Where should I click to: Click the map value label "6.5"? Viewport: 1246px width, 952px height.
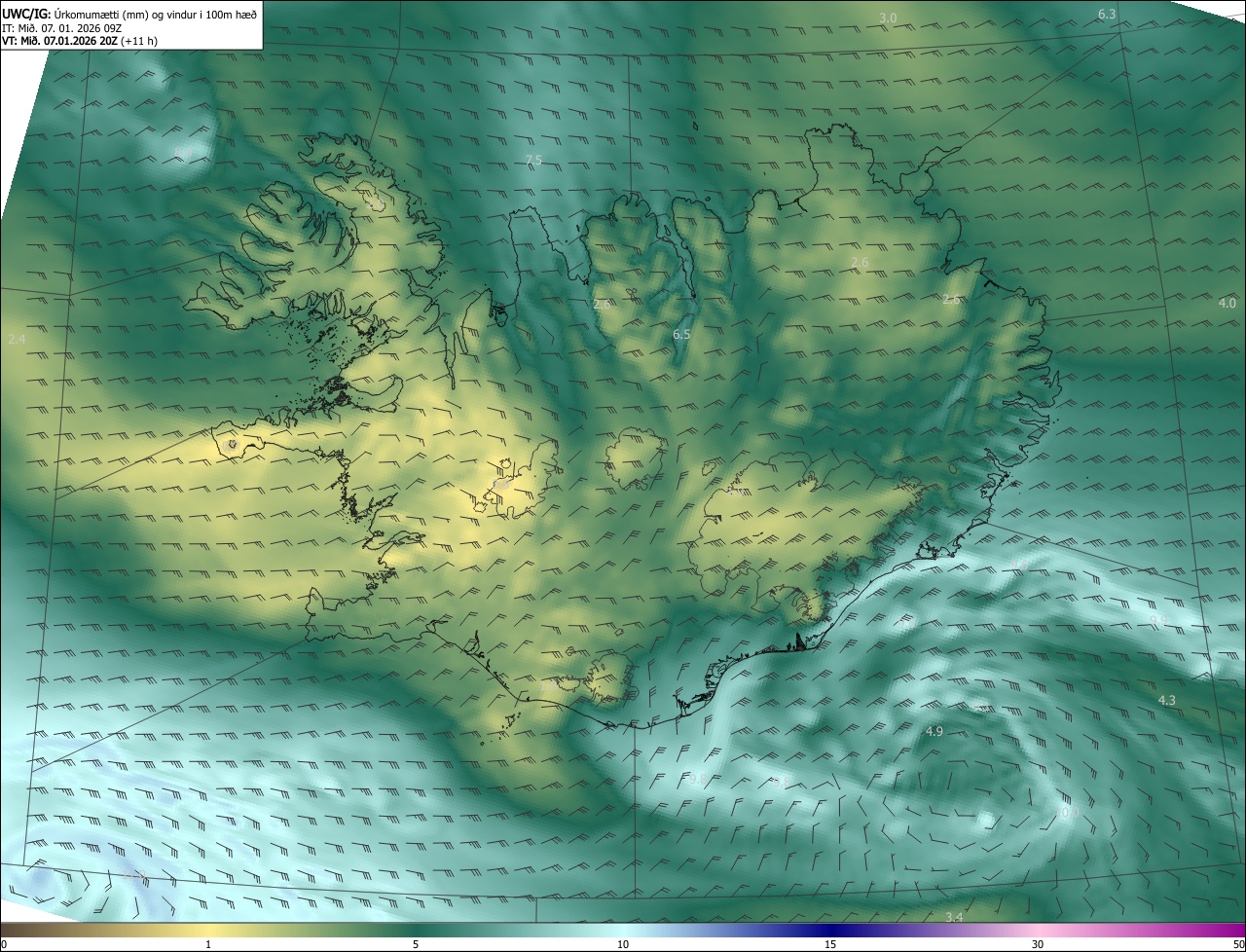point(681,335)
